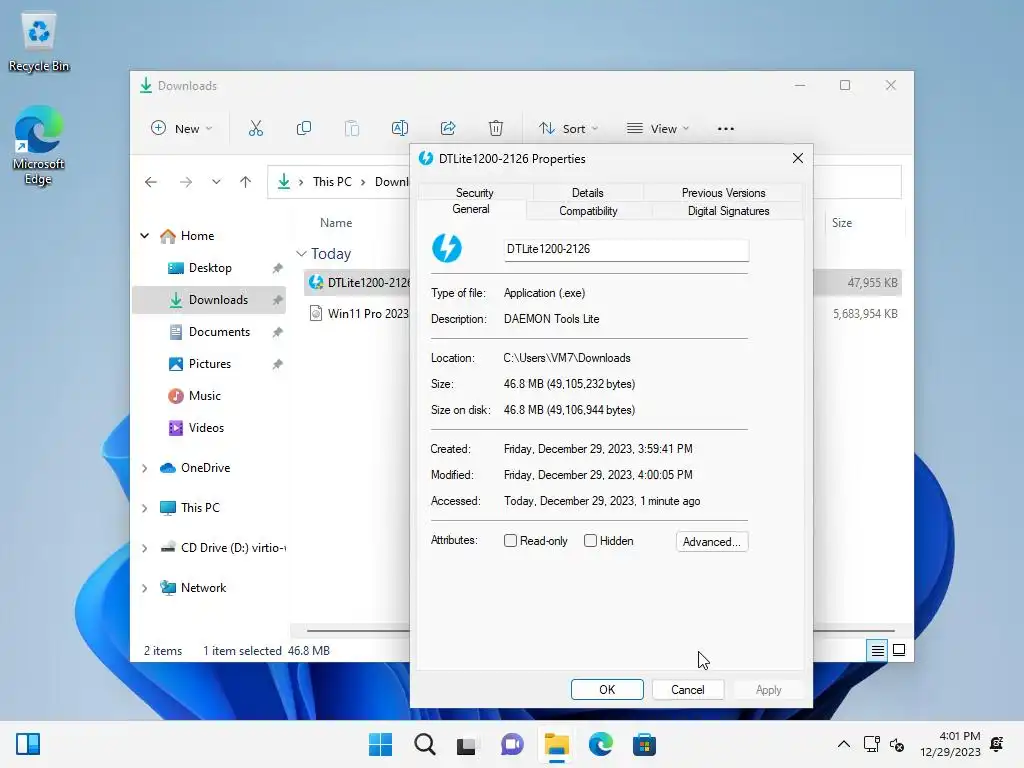
Task: Open Advanced attributes dialog
Action: pyautogui.click(x=712, y=541)
